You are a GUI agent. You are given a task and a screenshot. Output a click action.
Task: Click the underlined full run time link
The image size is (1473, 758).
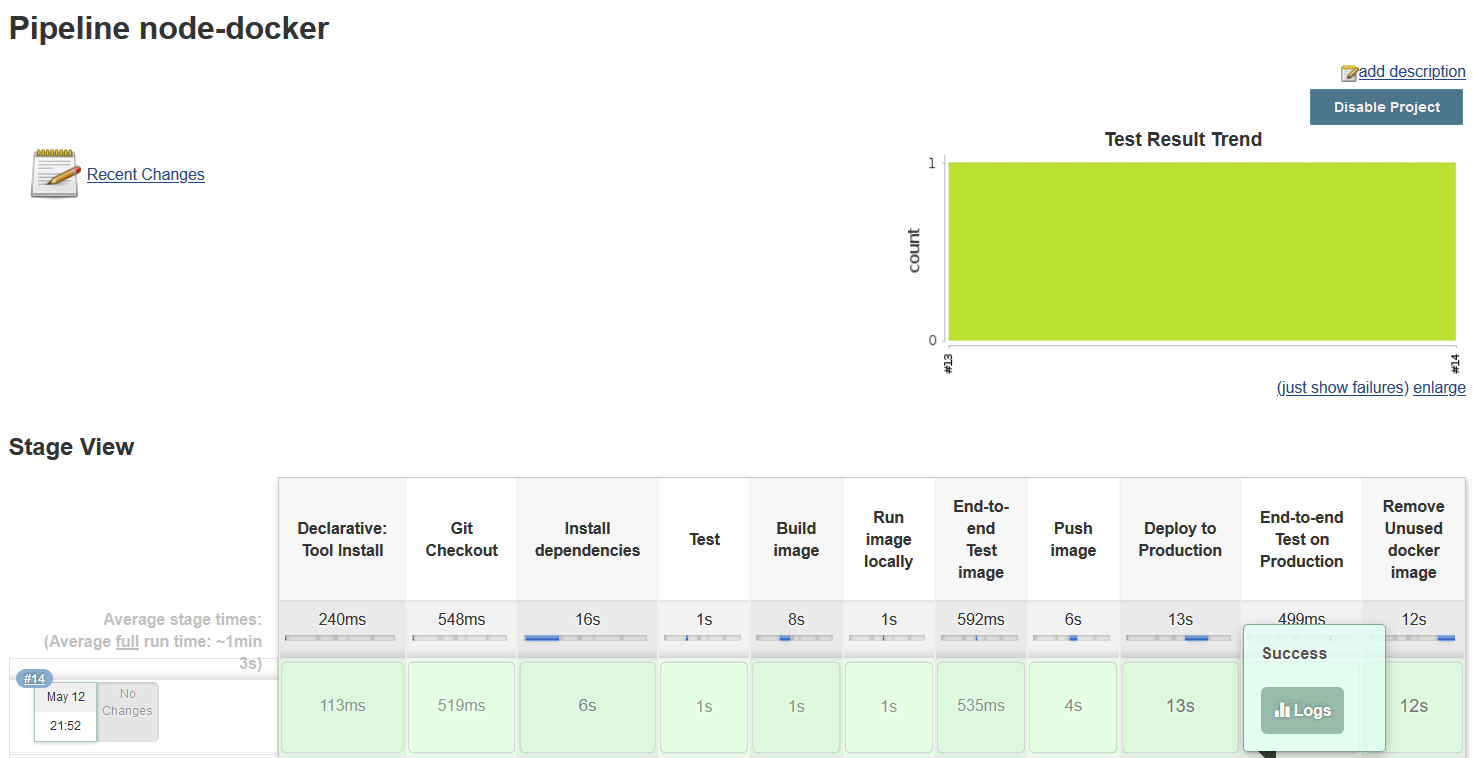pyautogui.click(x=125, y=641)
